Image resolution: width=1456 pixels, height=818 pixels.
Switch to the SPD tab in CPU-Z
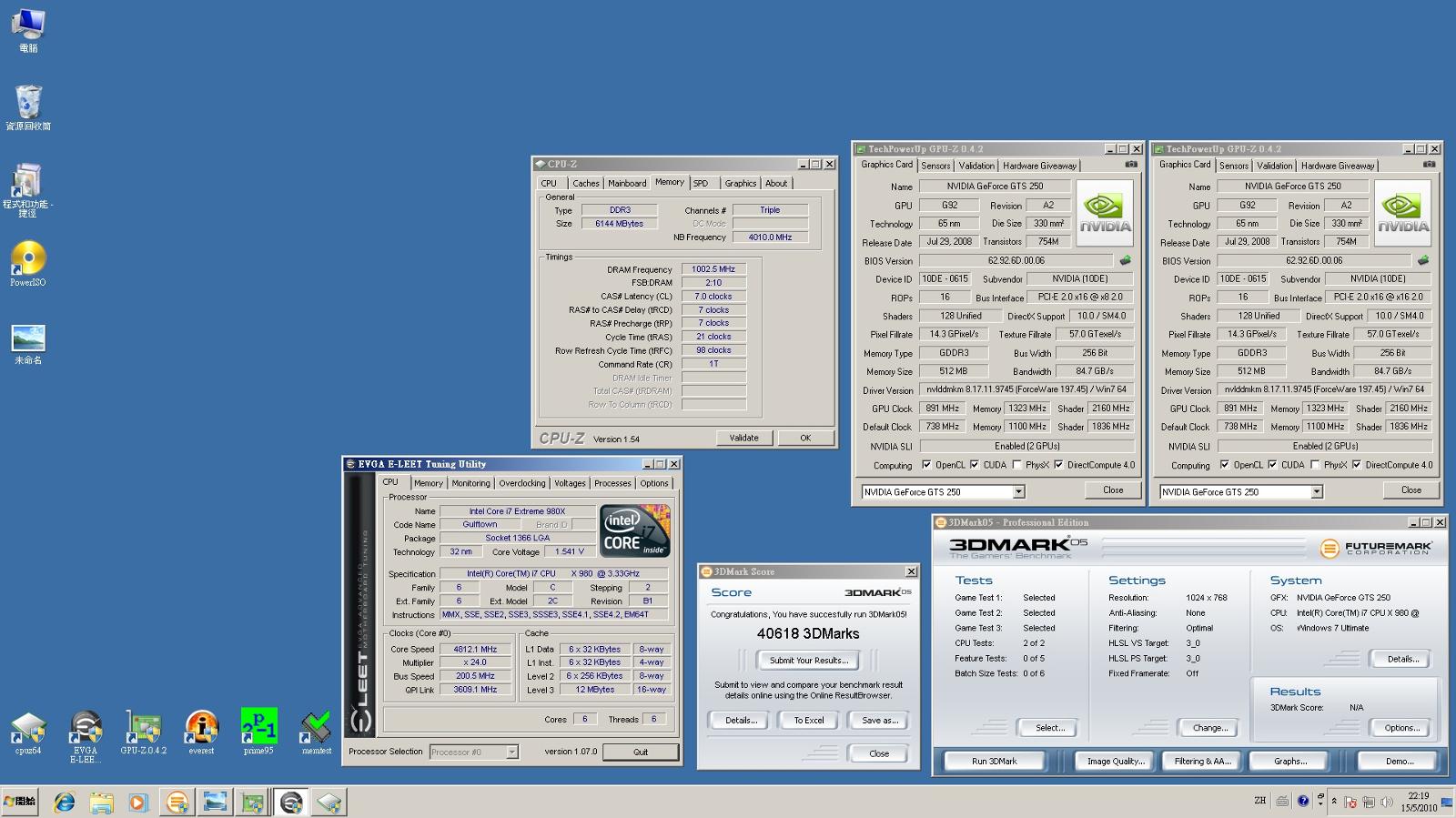(701, 184)
